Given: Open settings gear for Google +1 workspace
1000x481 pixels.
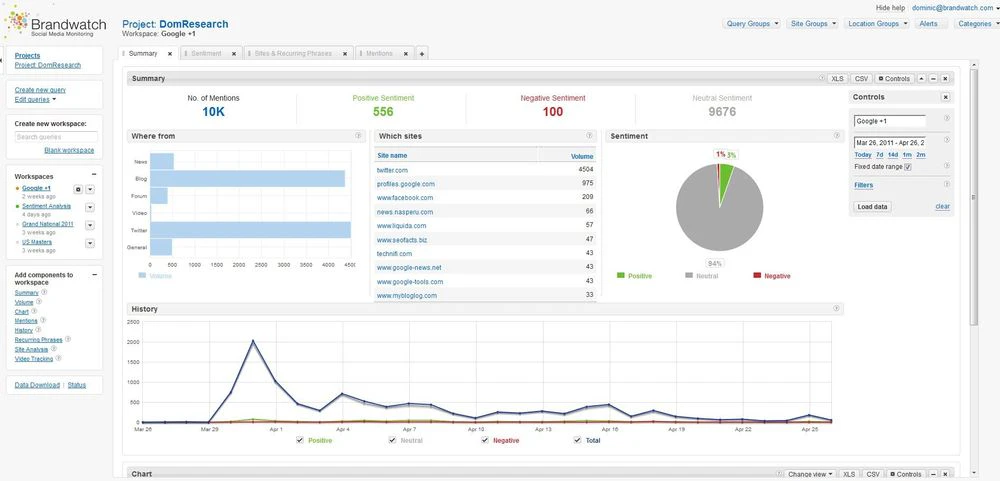Looking at the screenshot, I should pos(78,189).
